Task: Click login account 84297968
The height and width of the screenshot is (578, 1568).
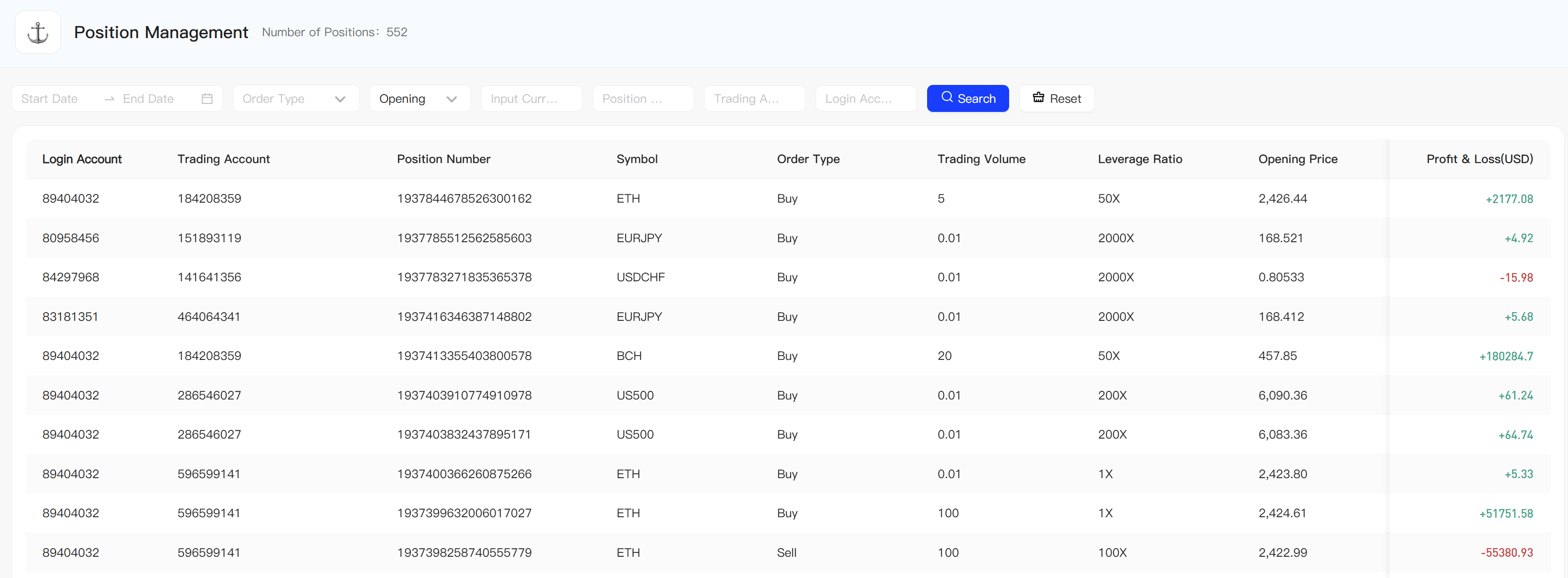Action: (70, 277)
